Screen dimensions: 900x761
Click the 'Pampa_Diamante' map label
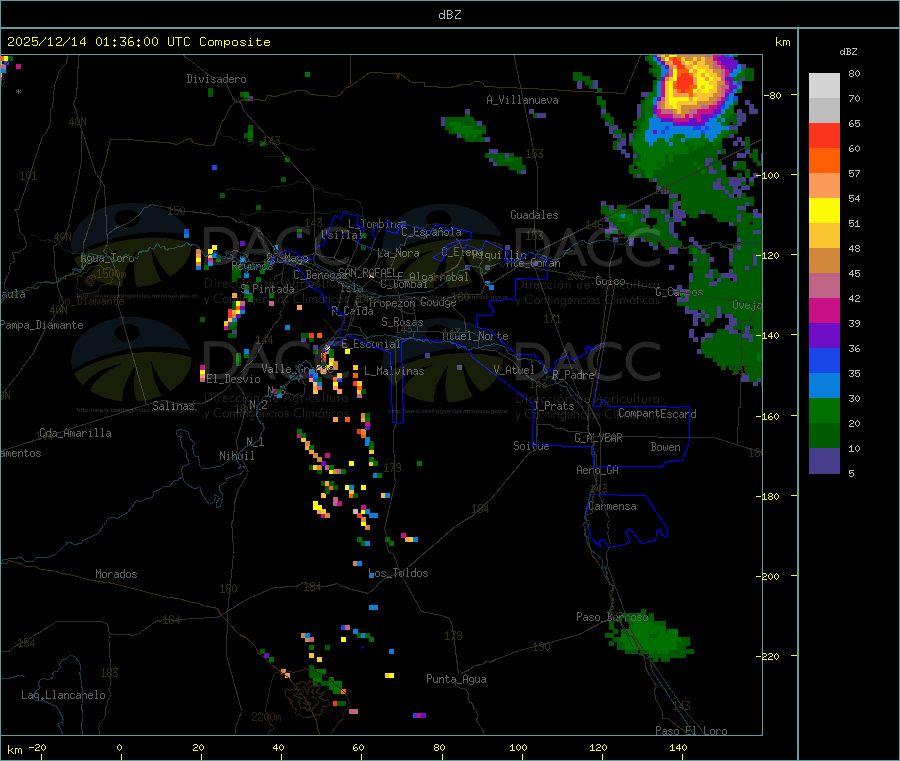[42, 325]
